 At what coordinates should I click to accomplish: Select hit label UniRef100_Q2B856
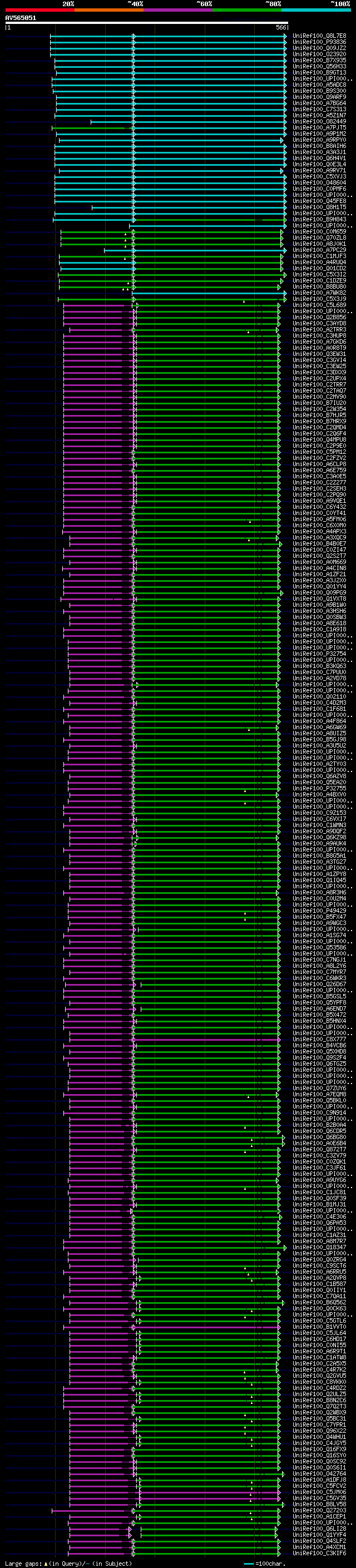point(319,317)
